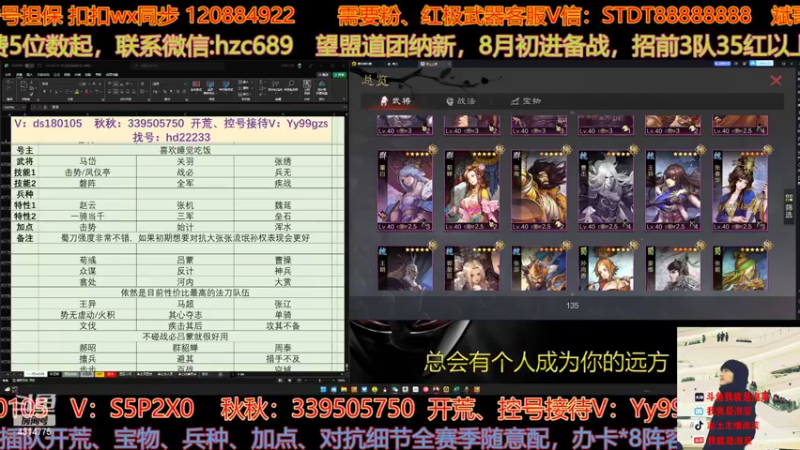Click the Windows Start icon on taskbar
Screen dimensions: 800x450
[323, 389]
